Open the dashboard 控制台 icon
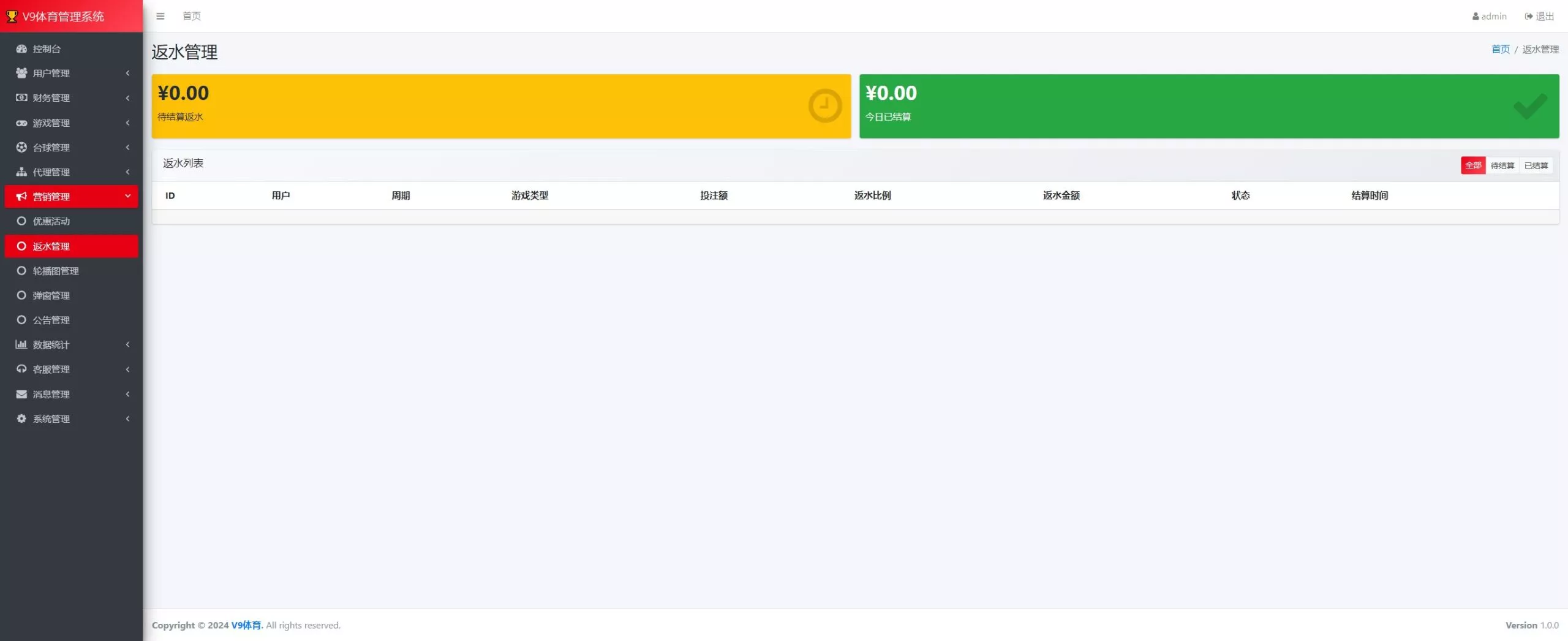Image resolution: width=1568 pixels, height=641 pixels. 21,48
